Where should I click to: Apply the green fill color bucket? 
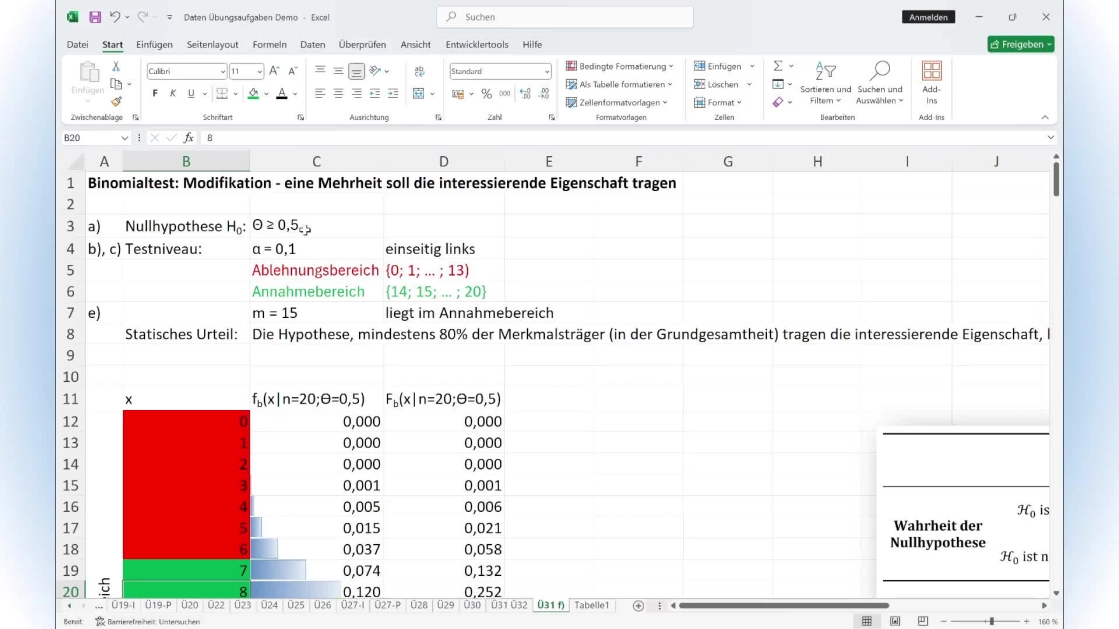tap(253, 94)
